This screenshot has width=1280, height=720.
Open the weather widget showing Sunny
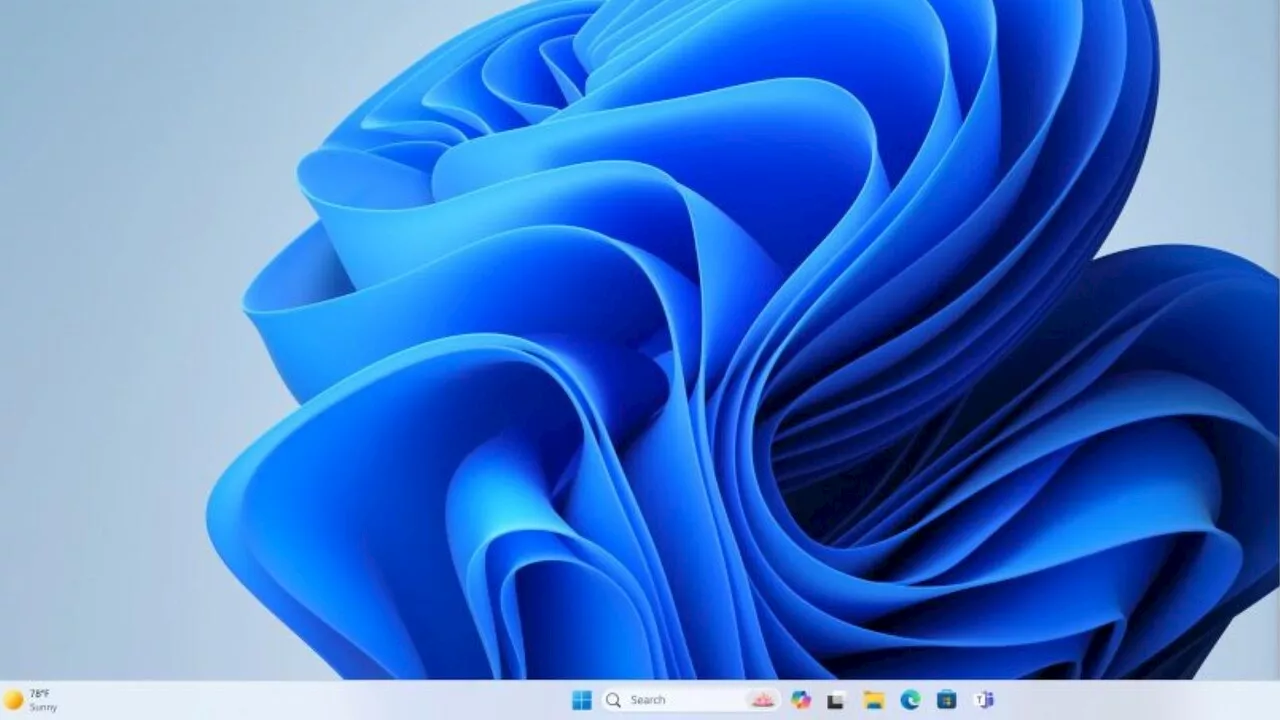pyautogui.click(x=31, y=700)
